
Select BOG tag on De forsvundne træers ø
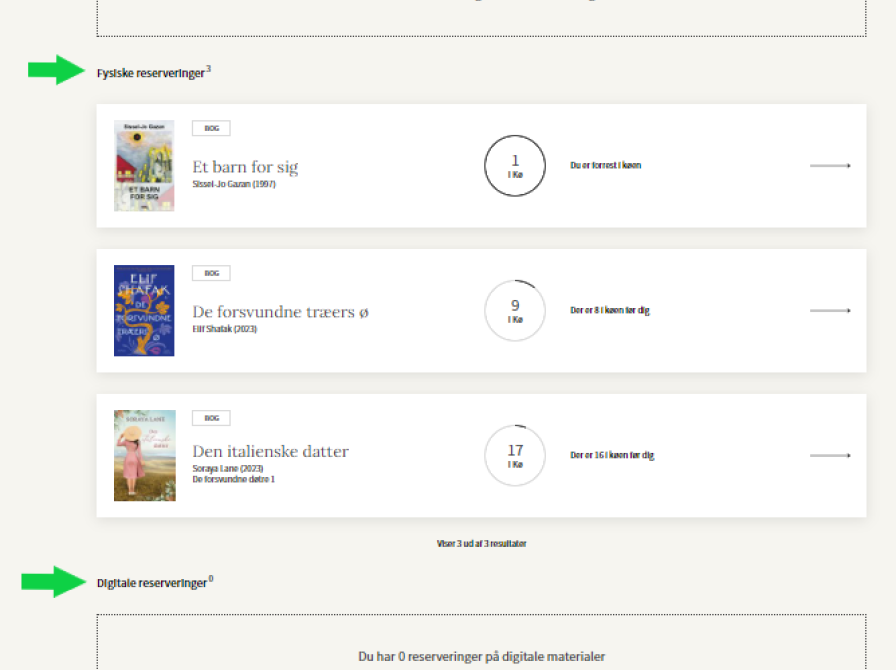pos(211,273)
